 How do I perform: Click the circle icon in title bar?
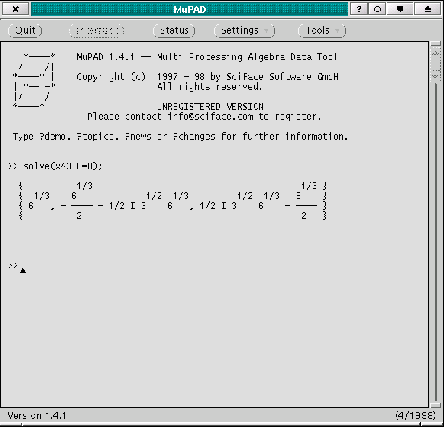pos(377,9)
